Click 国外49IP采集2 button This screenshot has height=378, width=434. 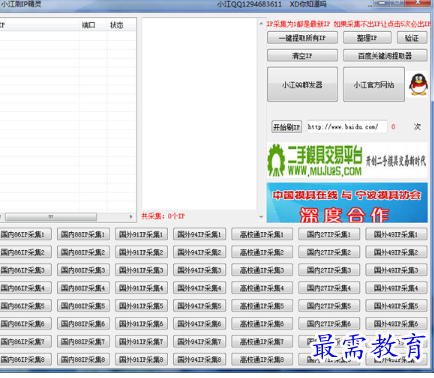(396, 252)
